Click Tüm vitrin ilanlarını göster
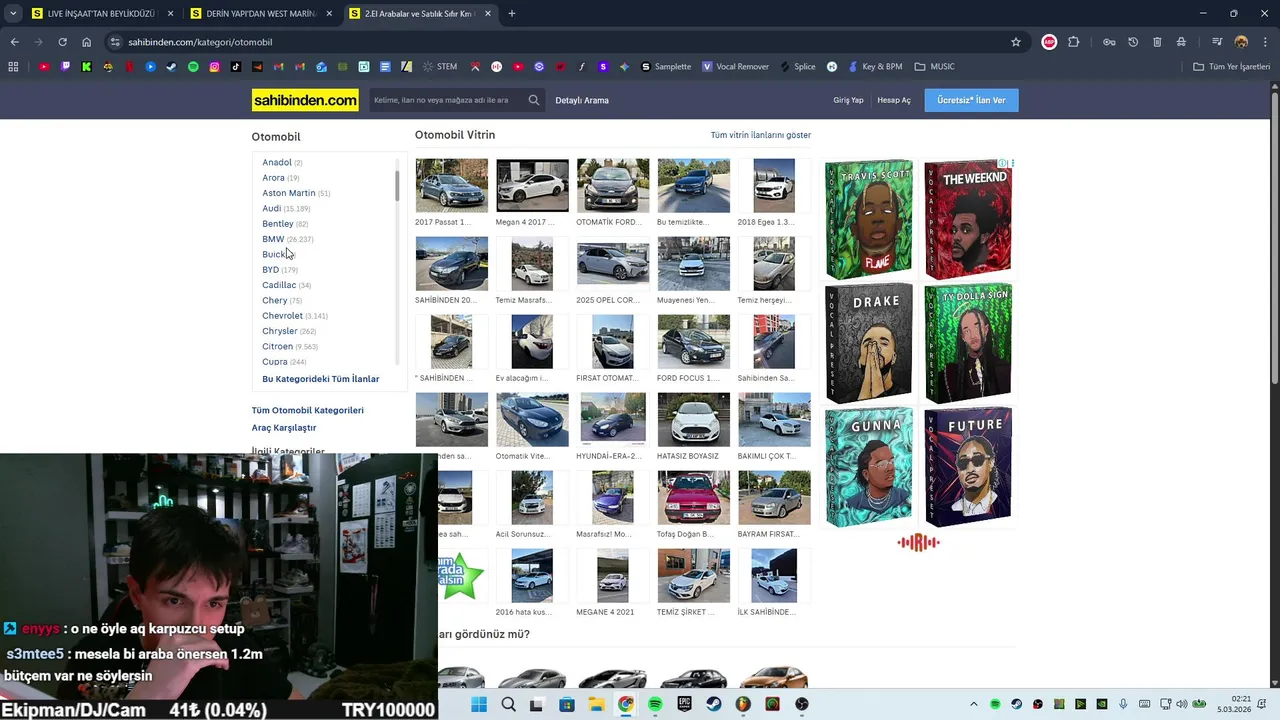Screen dimensions: 1280x720 click(761, 135)
